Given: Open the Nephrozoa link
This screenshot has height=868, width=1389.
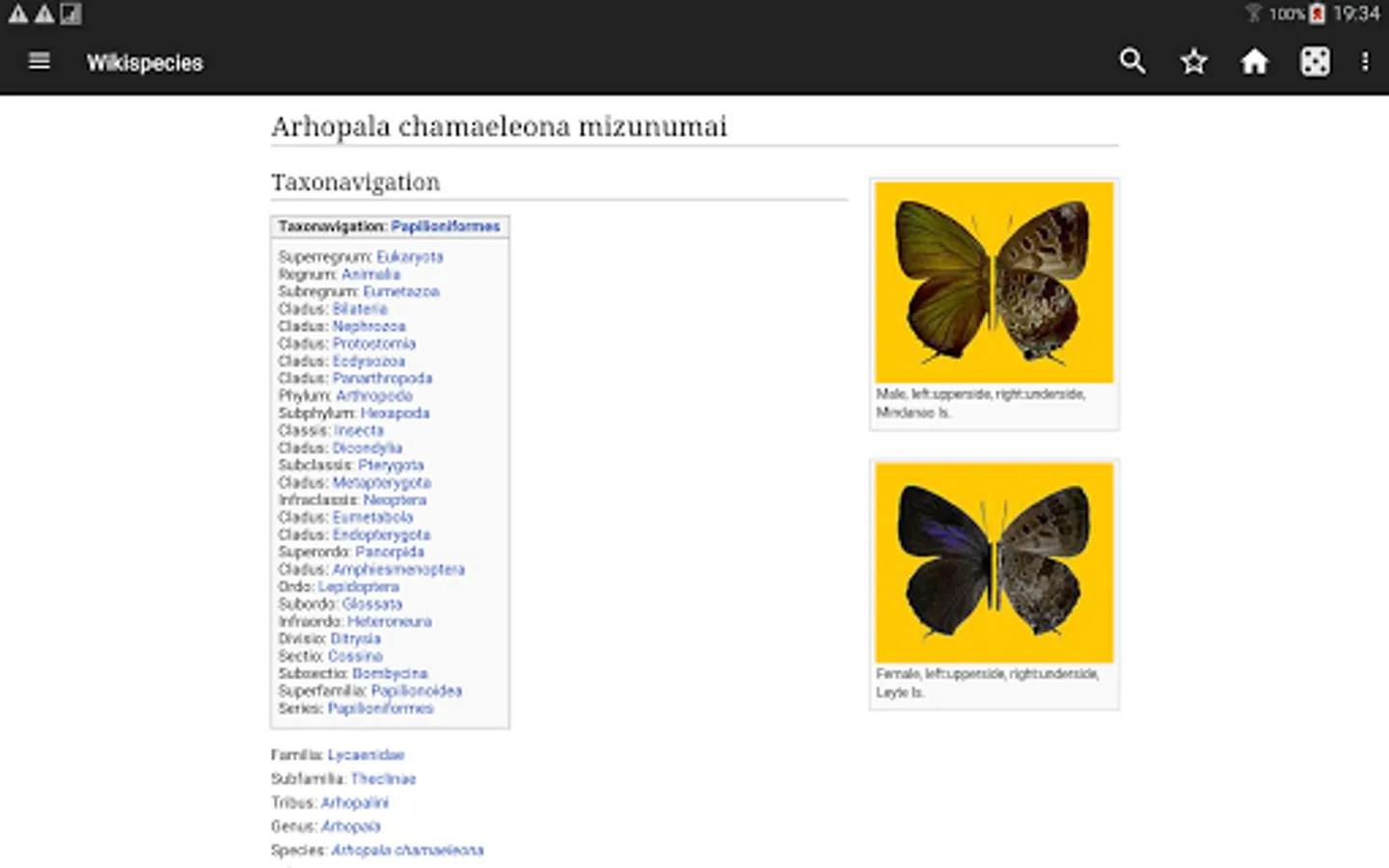Looking at the screenshot, I should [369, 326].
